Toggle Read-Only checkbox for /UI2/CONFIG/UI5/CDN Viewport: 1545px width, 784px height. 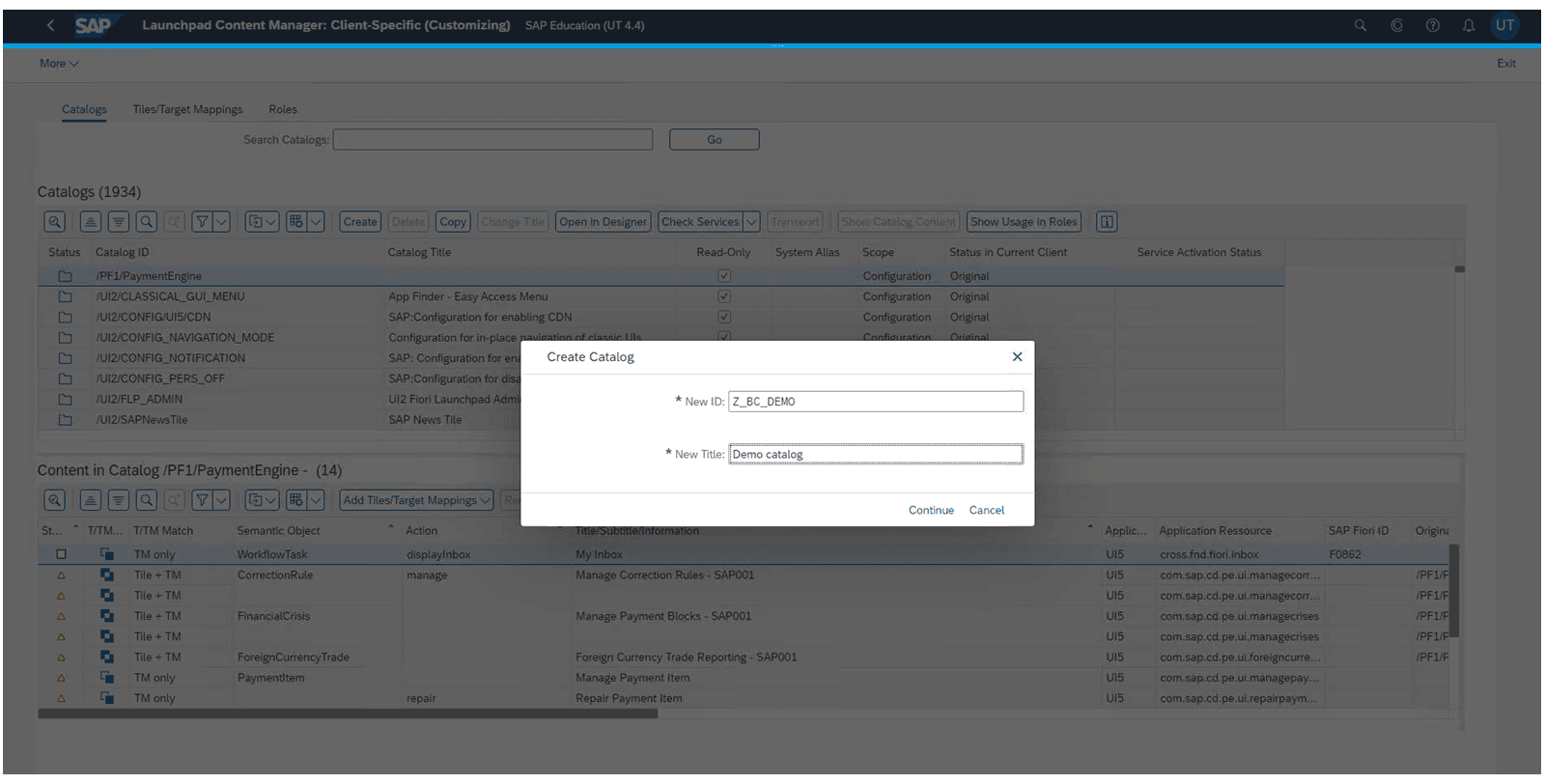tap(724, 317)
